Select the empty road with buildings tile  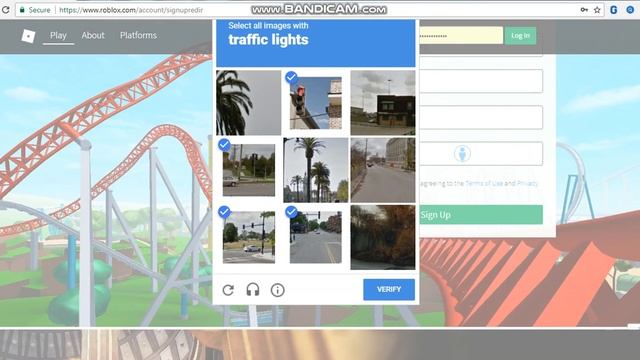[x=383, y=170]
